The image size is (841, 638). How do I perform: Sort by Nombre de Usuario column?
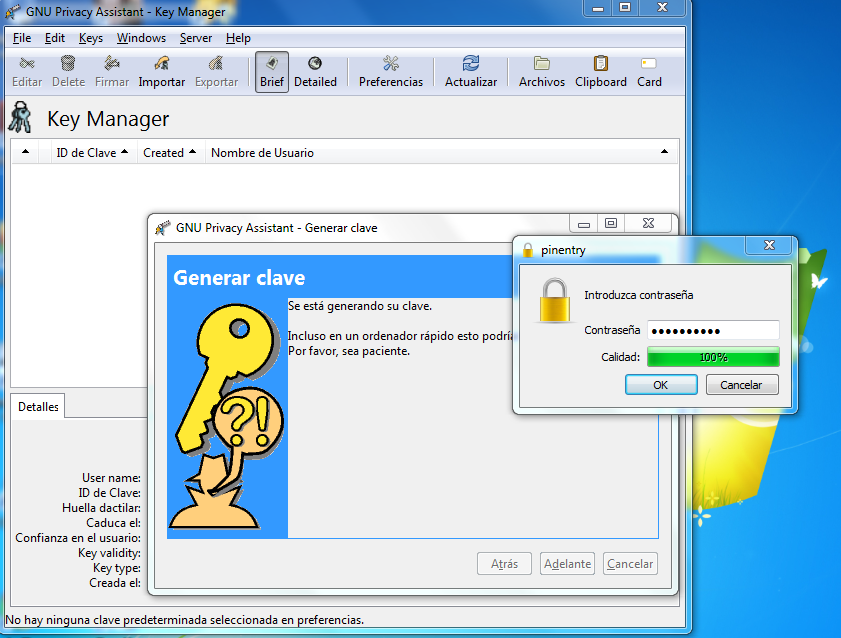click(x=440, y=153)
